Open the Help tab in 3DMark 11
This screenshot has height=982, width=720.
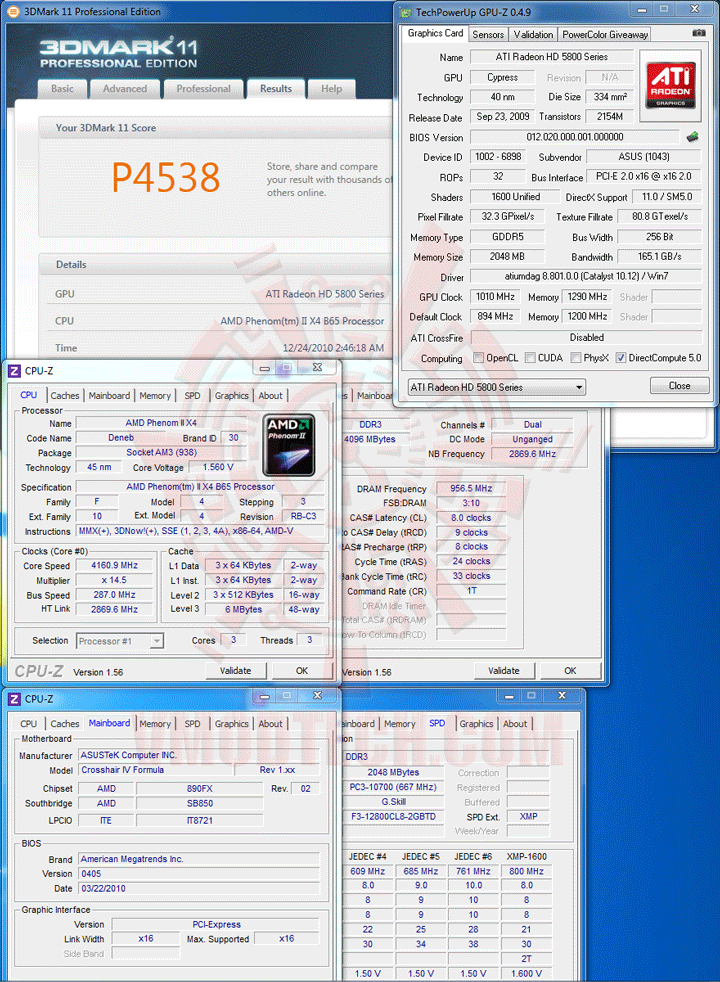pos(331,89)
